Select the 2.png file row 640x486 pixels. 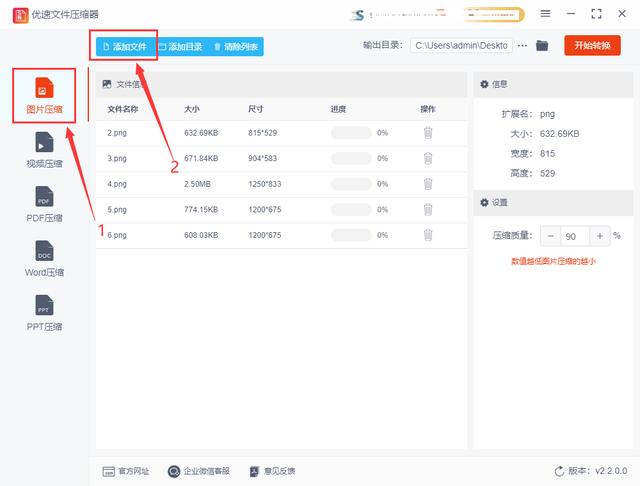coord(281,133)
